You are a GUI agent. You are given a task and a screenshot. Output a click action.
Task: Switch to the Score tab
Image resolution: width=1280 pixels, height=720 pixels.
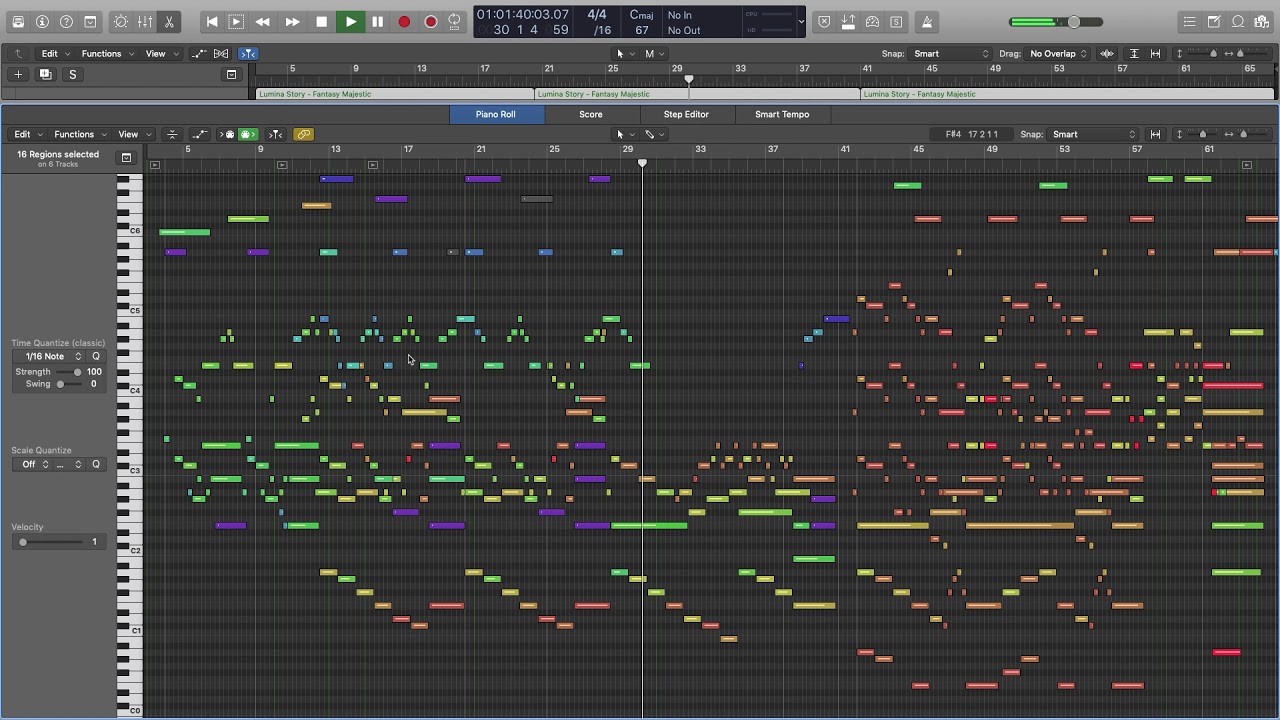[591, 114]
